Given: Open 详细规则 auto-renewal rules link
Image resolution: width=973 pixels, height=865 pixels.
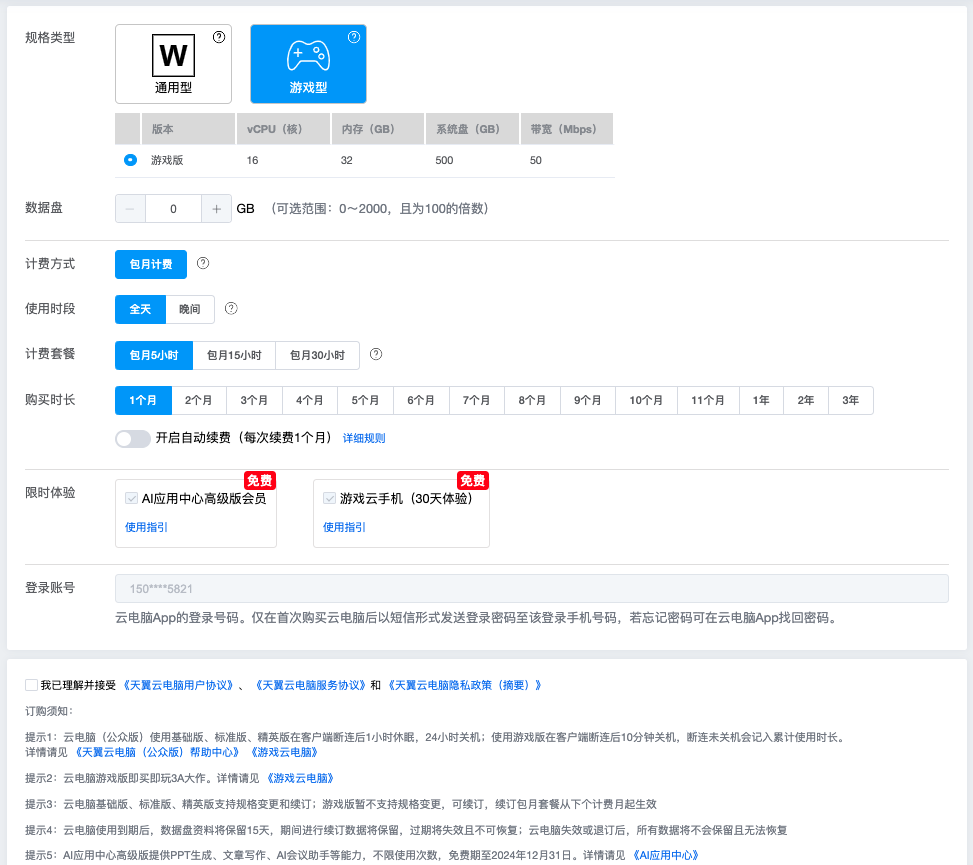Looking at the screenshot, I should coord(364,438).
